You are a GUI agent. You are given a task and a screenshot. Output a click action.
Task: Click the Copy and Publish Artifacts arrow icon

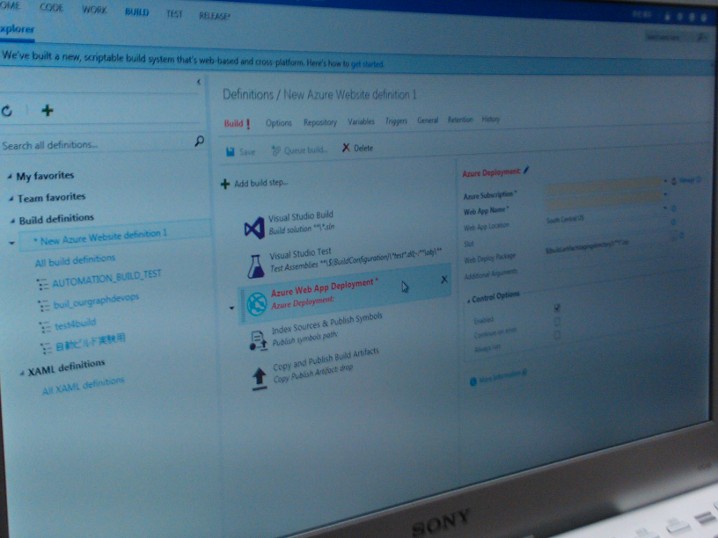coord(259,379)
